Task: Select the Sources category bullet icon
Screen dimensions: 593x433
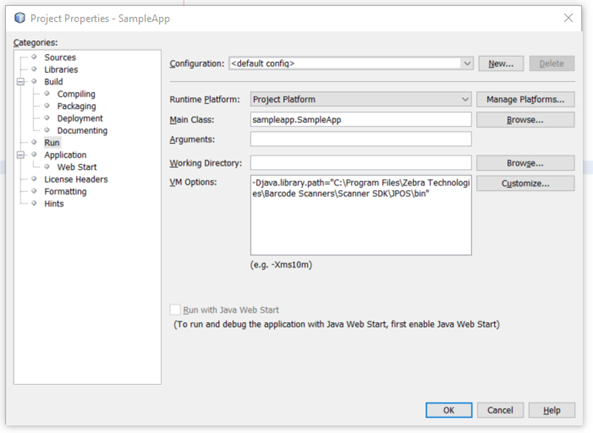Action: pyautogui.click(x=34, y=57)
